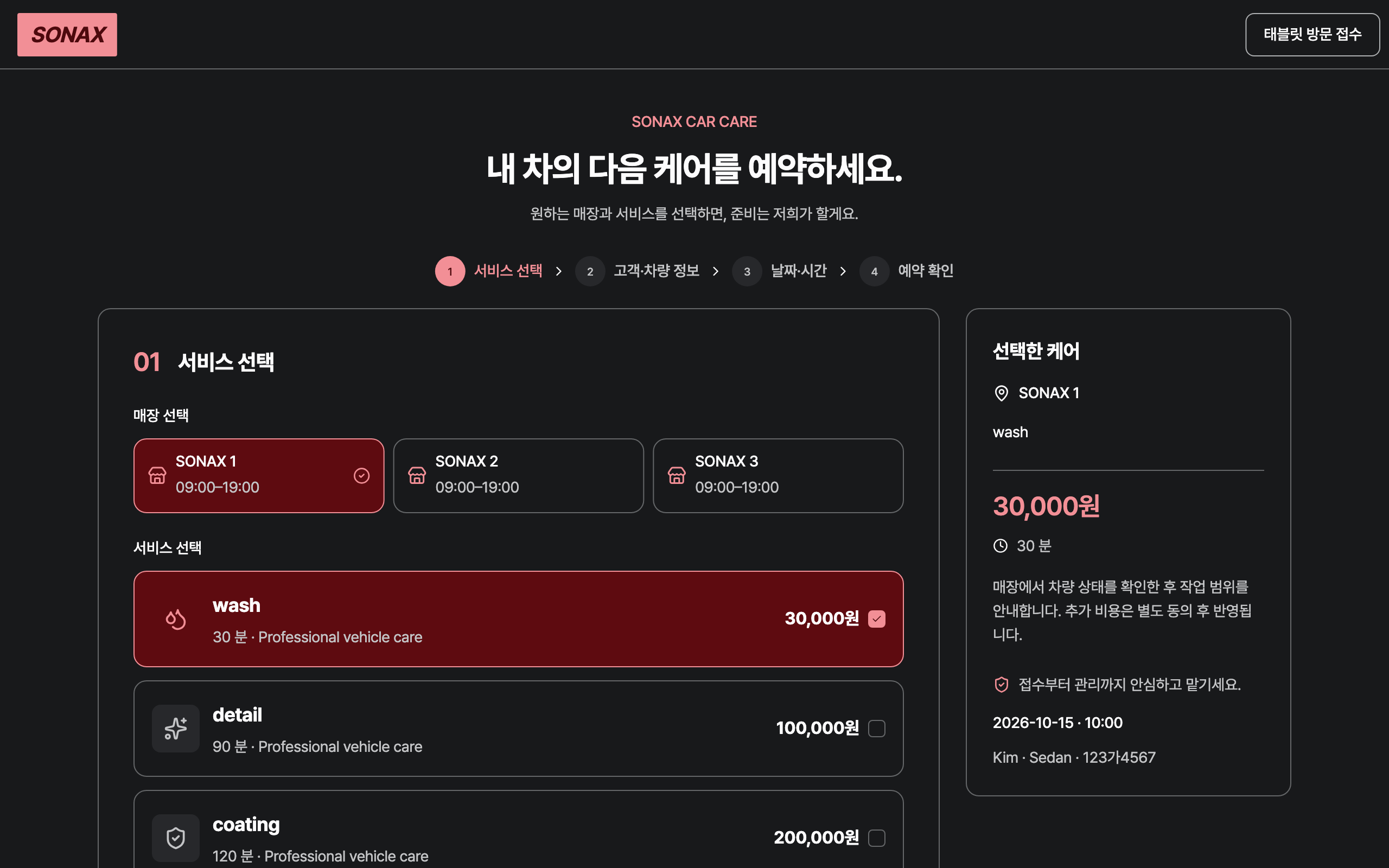Go to step 2 고객·차량 정보
The height and width of the screenshot is (868, 1389).
638,271
